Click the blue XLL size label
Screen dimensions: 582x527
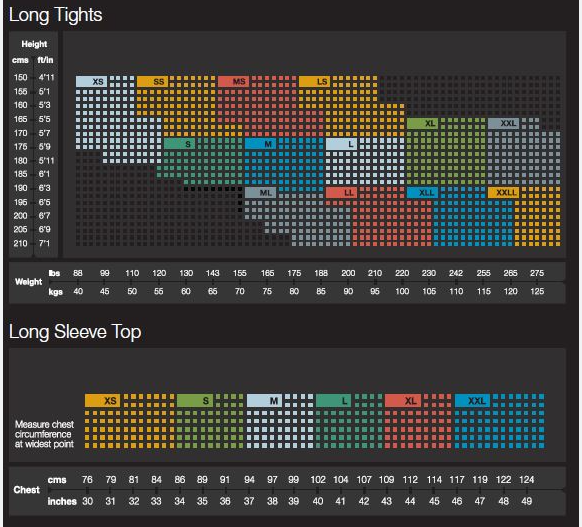422,192
